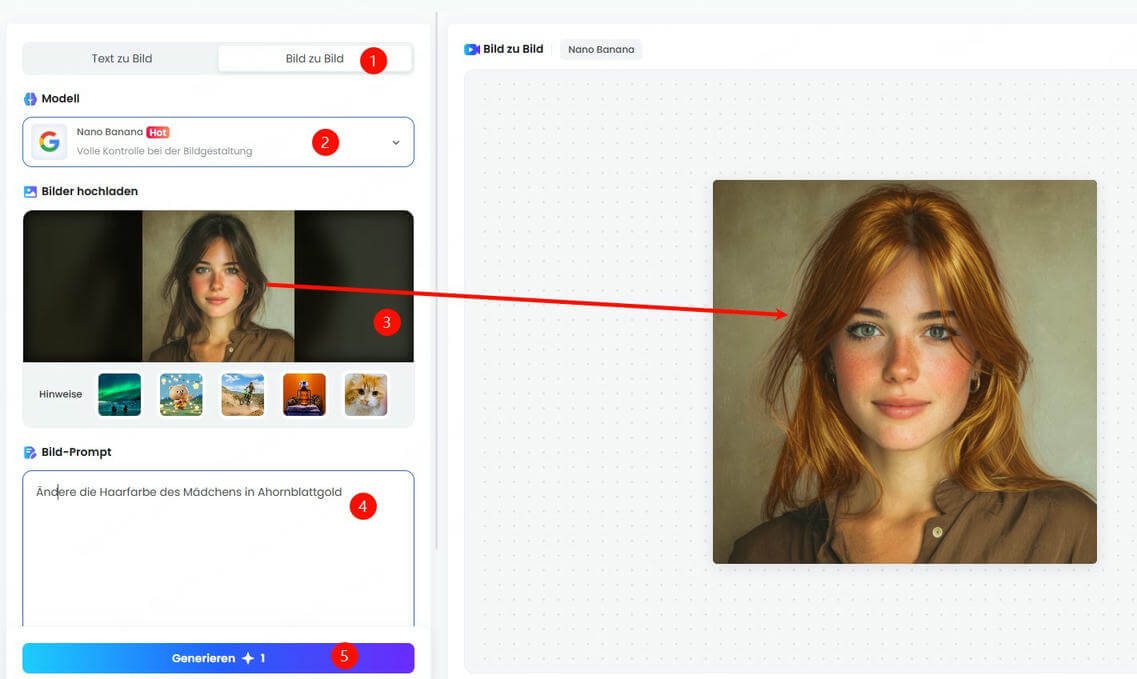Select the cat example thumbnail
Viewport: 1137px width, 679px height.
coord(365,394)
